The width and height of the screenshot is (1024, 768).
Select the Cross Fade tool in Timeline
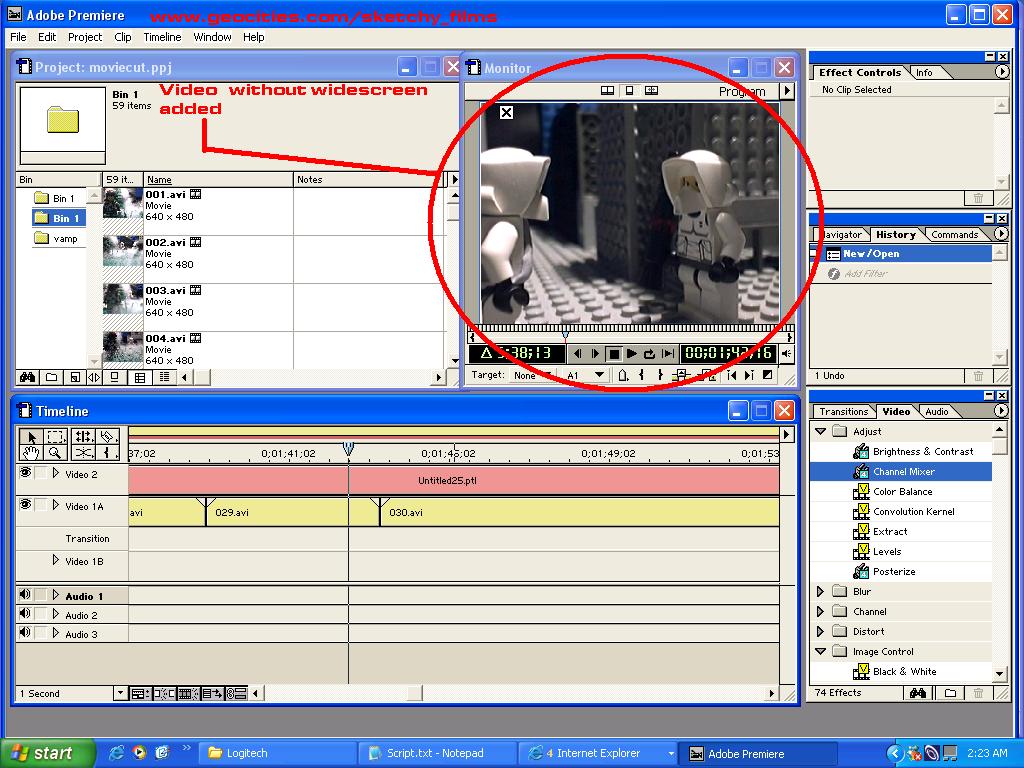(83, 453)
